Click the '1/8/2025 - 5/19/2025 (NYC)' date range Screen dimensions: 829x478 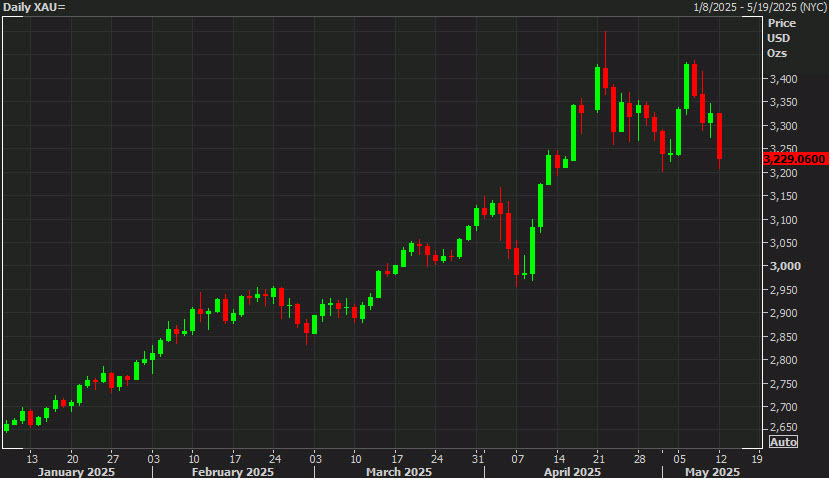pos(760,7)
